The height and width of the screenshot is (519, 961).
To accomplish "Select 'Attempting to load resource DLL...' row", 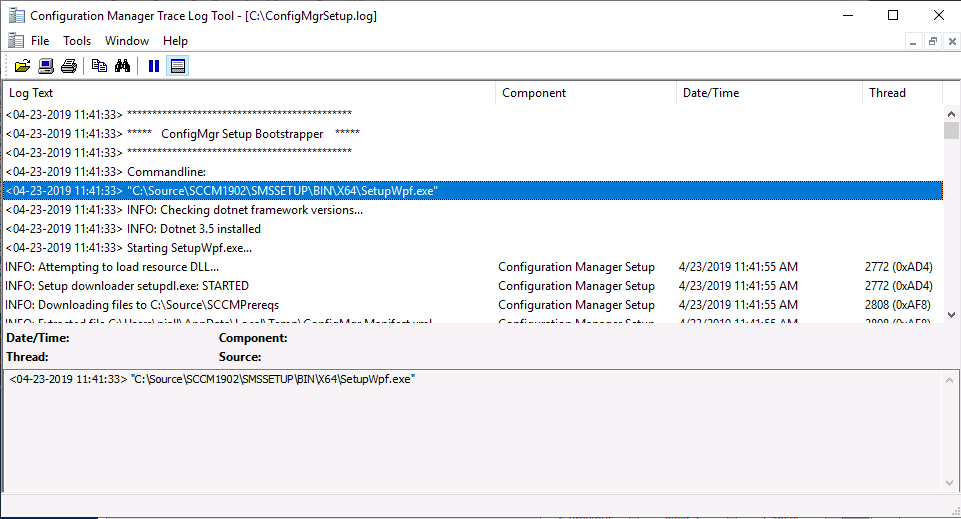I will click(473, 267).
